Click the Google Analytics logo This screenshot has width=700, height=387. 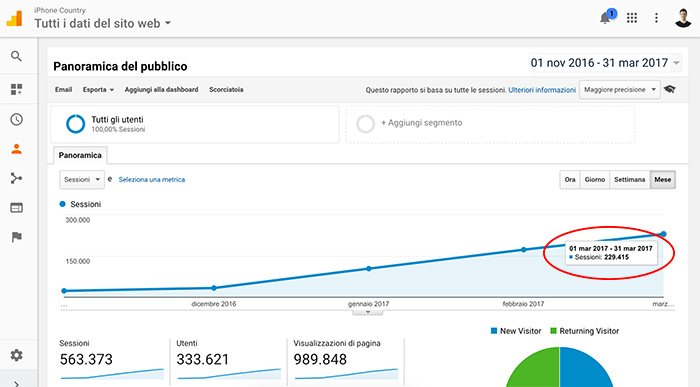(14, 18)
